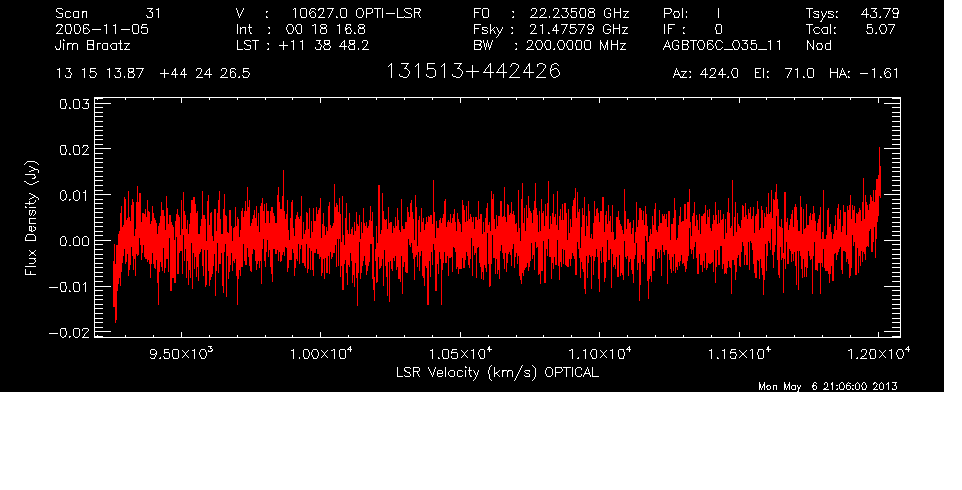The width and height of the screenshot is (962, 490).
Task: Click the 0.01 y-axis tick label
Action: click(x=74, y=195)
